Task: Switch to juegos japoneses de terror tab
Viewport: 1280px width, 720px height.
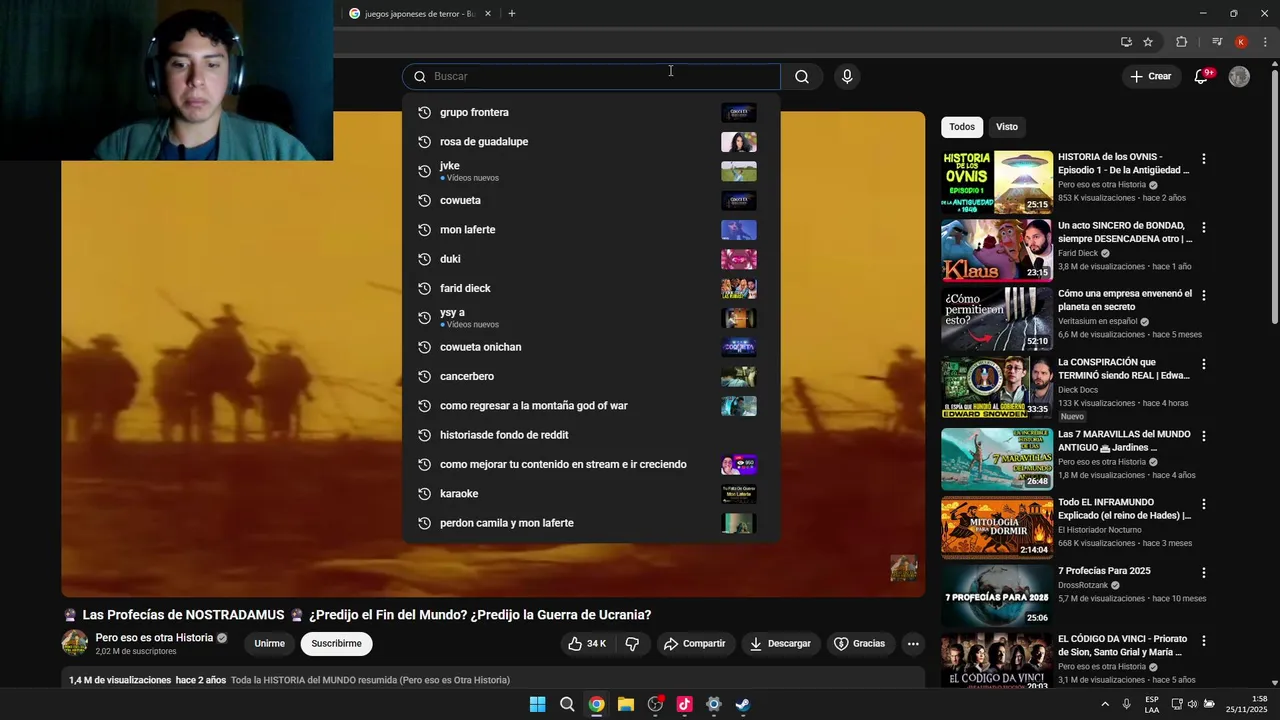Action: tap(420, 14)
